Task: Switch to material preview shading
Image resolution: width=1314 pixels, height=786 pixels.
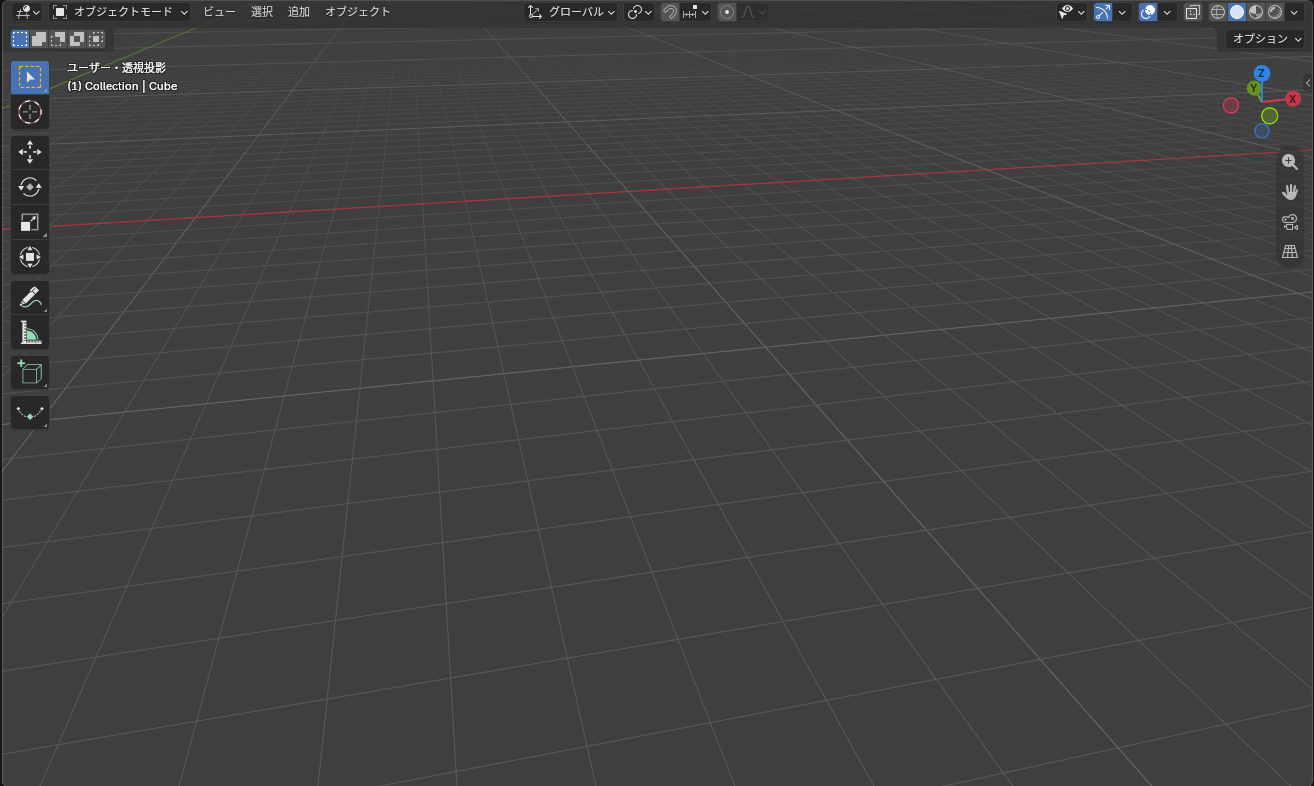Action: (x=1256, y=12)
